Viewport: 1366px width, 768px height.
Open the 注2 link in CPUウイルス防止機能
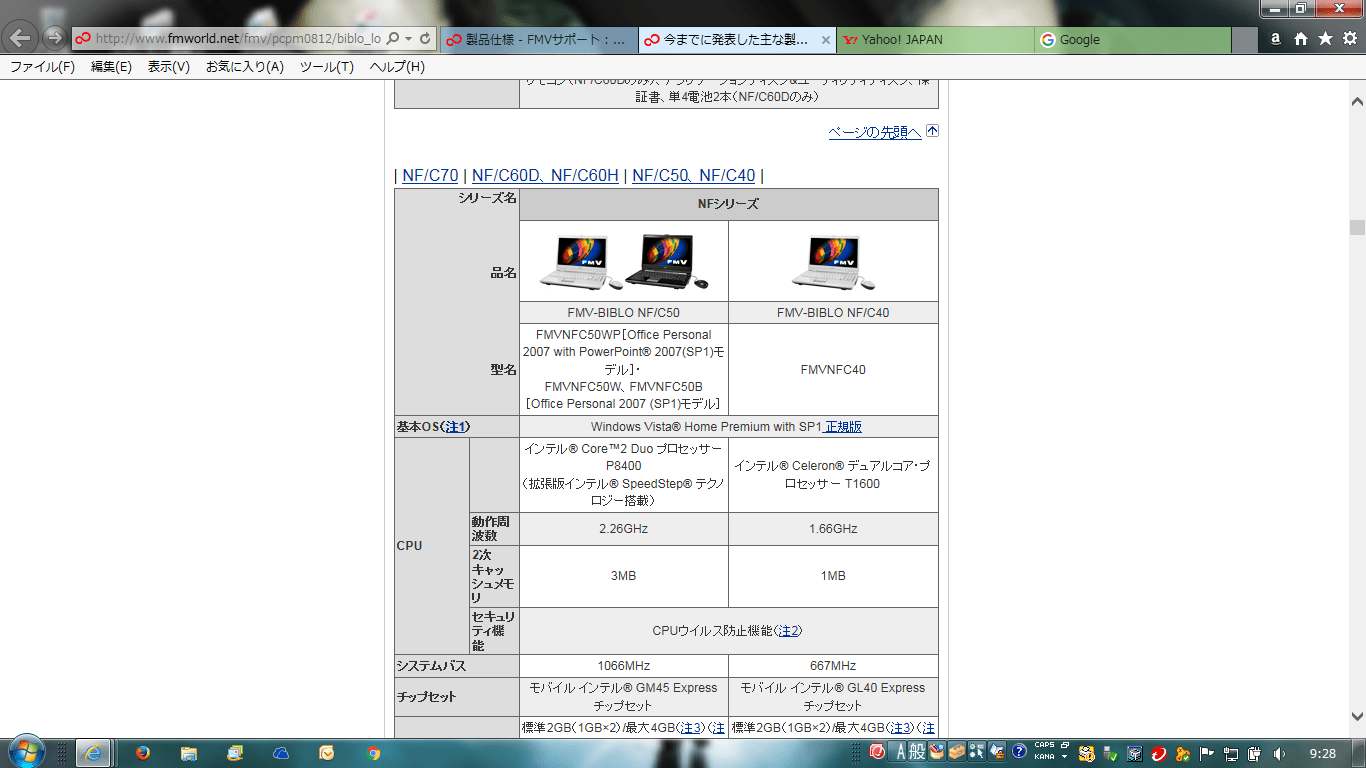tap(788, 631)
